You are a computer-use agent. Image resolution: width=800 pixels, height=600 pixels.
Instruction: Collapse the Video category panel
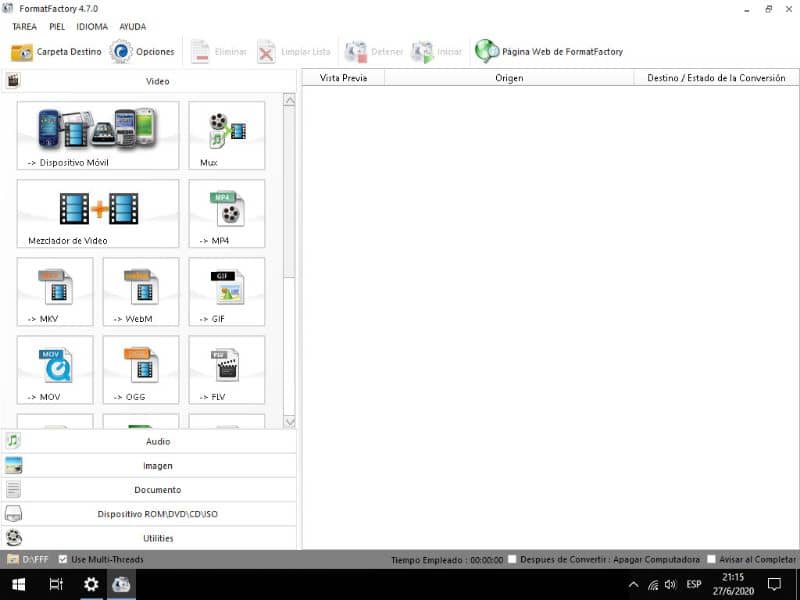149,81
